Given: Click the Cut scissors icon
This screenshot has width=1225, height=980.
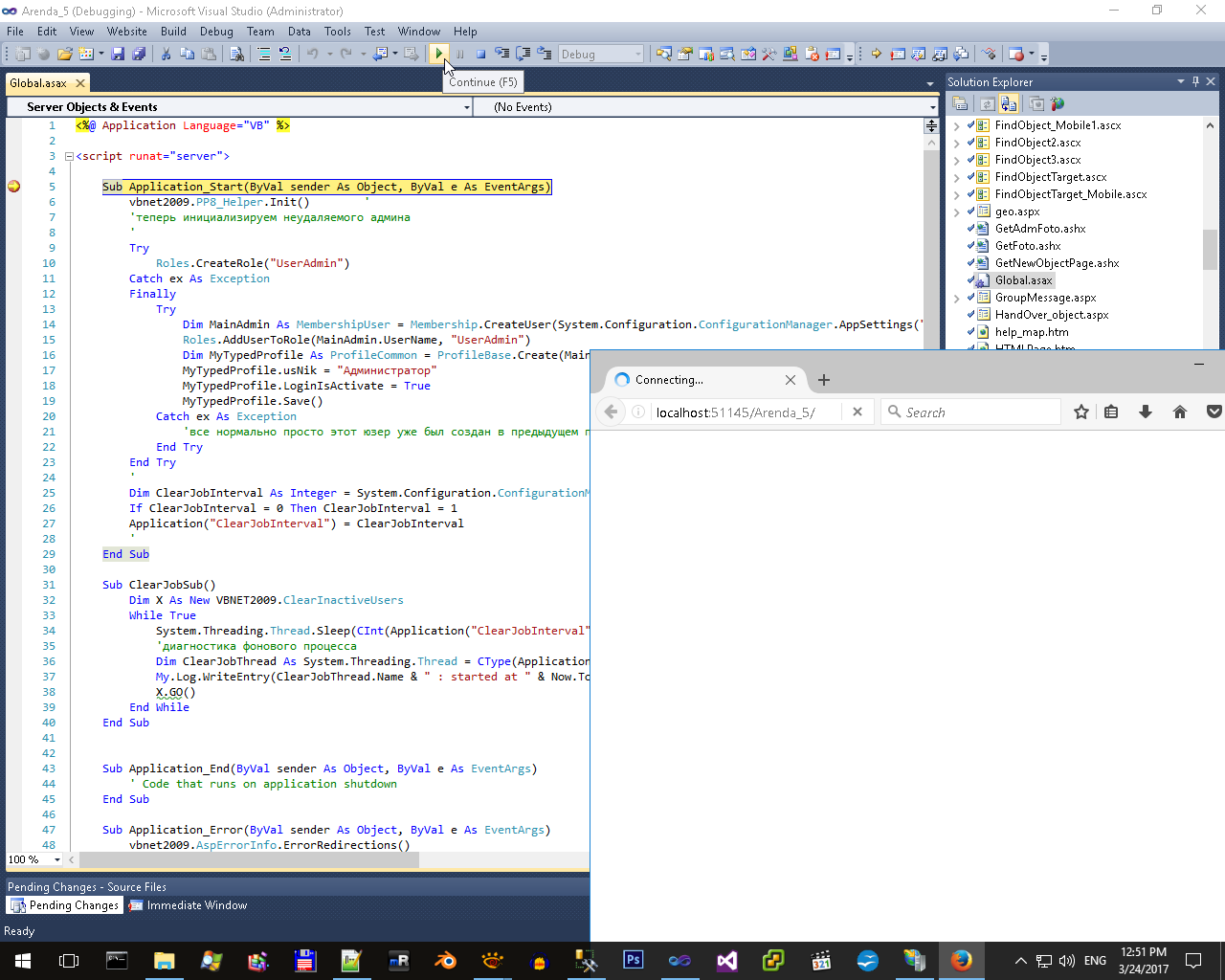Looking at the screenshot, I should click(x=166, y=54).
